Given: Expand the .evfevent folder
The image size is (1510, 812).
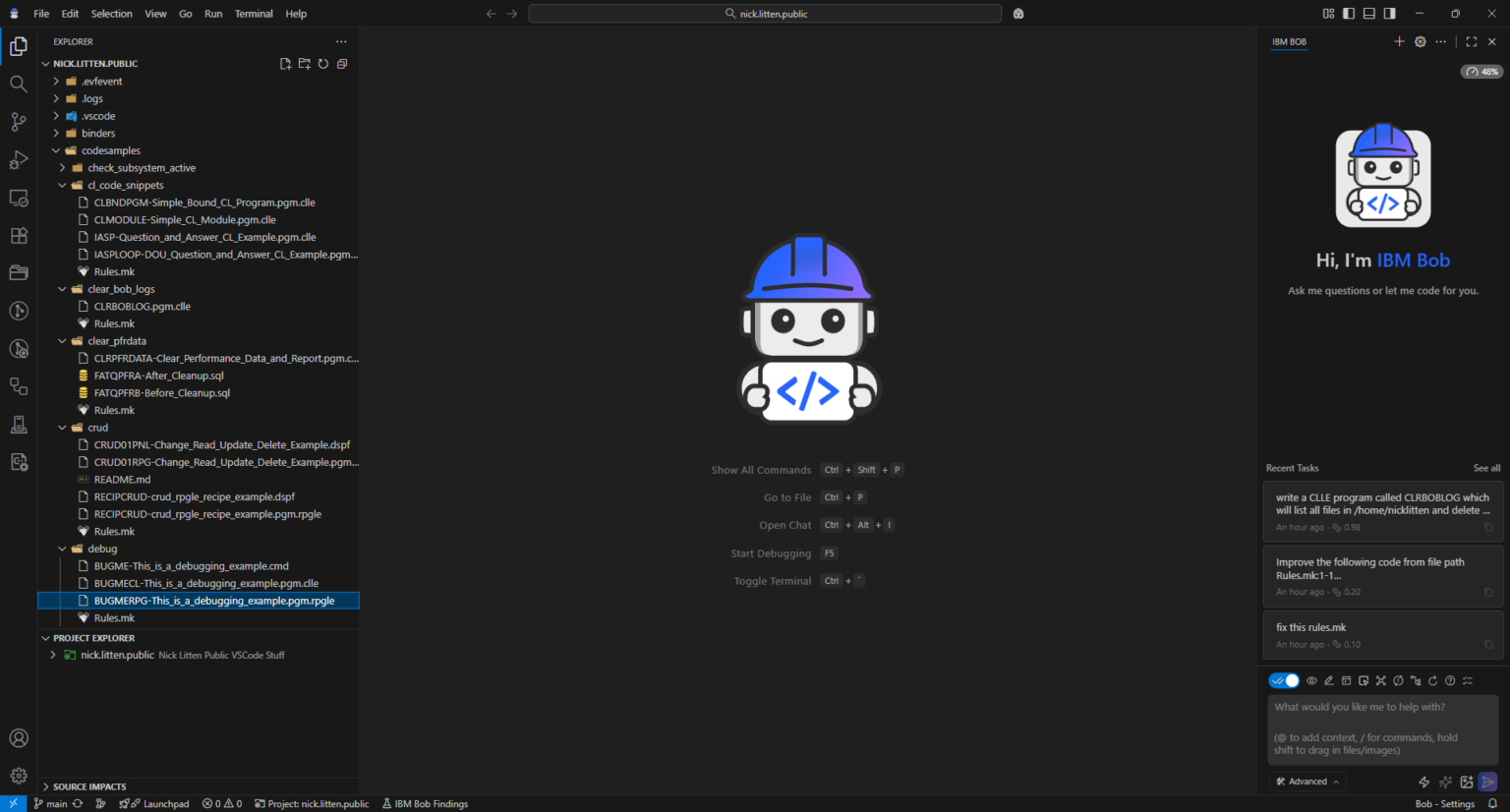Looking at the screenshot, I should (198, 82).
